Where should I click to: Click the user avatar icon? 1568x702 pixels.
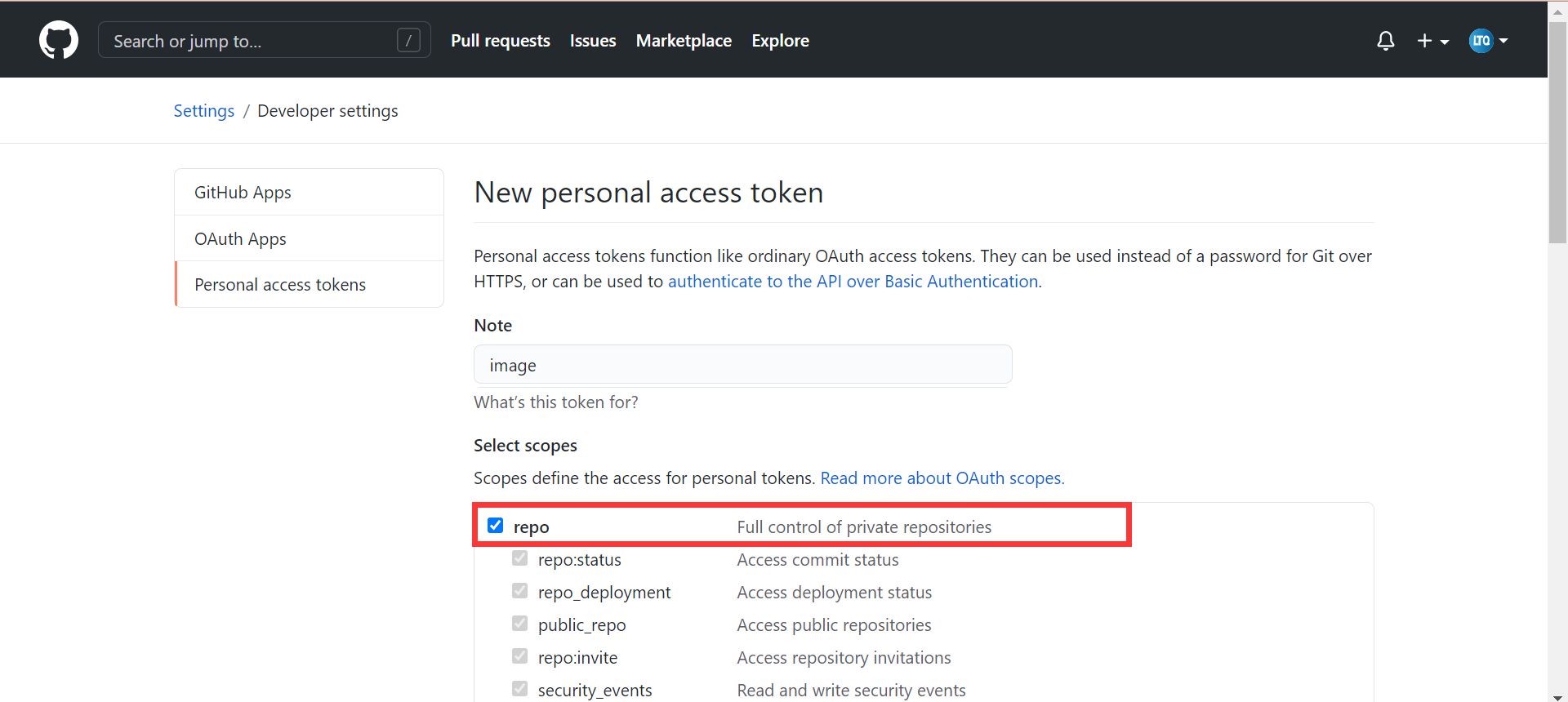(1481, 41)
